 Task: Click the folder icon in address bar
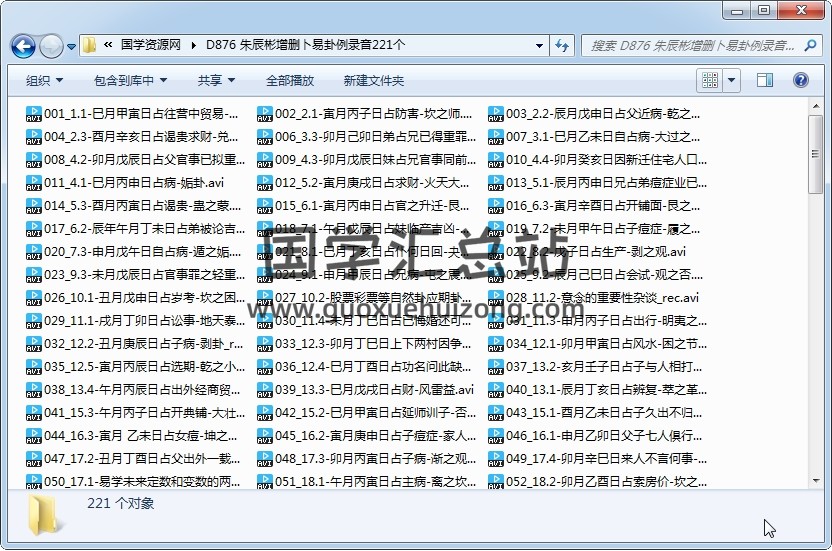coord(89,45)
